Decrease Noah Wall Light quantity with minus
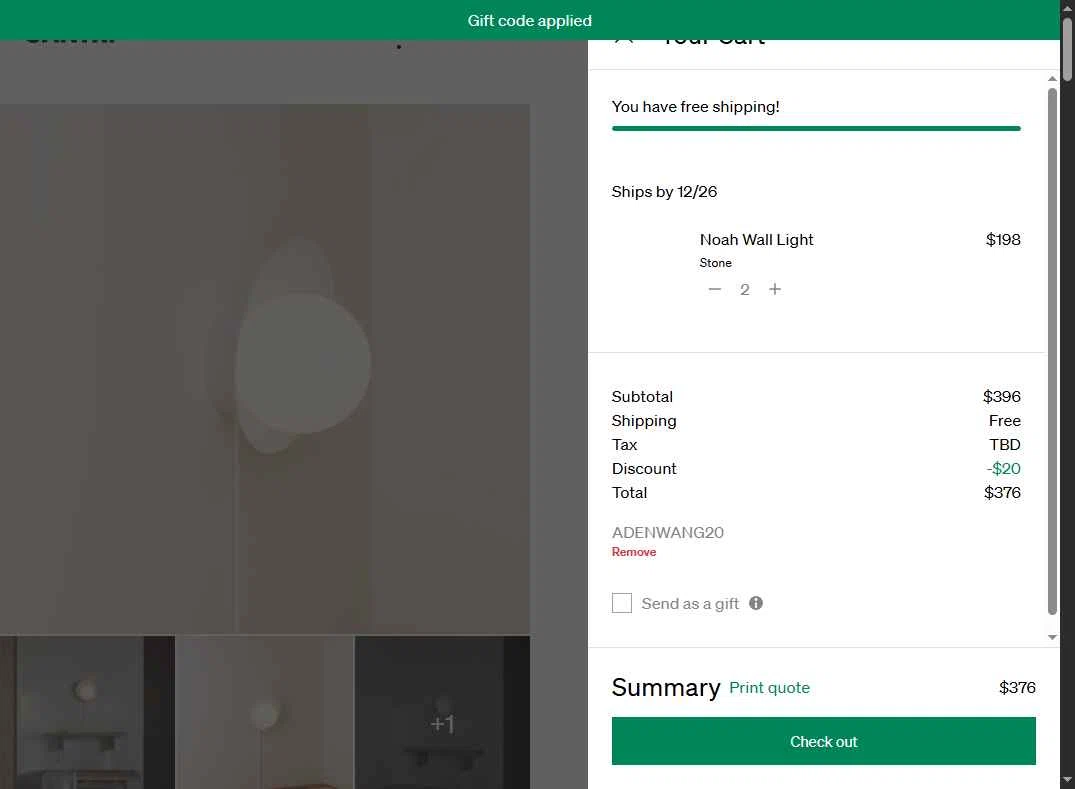Image resolution: width=1075 pixels, height=789 pixels. pos(714,289)
